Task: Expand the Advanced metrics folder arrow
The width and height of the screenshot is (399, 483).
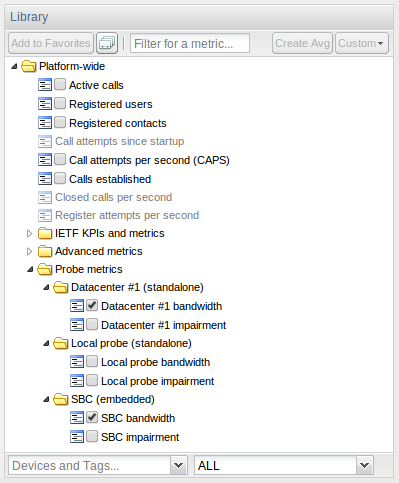Action: pyautogui.click(x=29, y=251)
